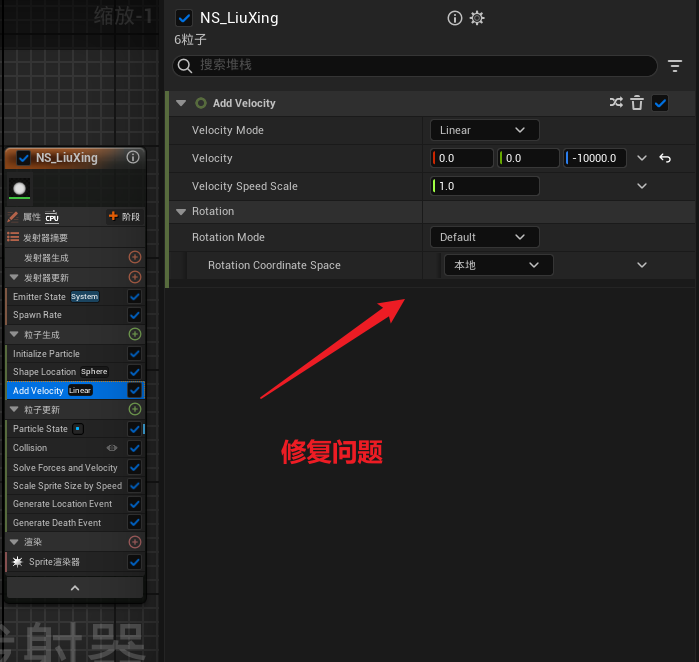Toggle Scale Sprite Size by Speed checkbox
The width and height of the screenshot is (699, 662).
click(135, 485)
